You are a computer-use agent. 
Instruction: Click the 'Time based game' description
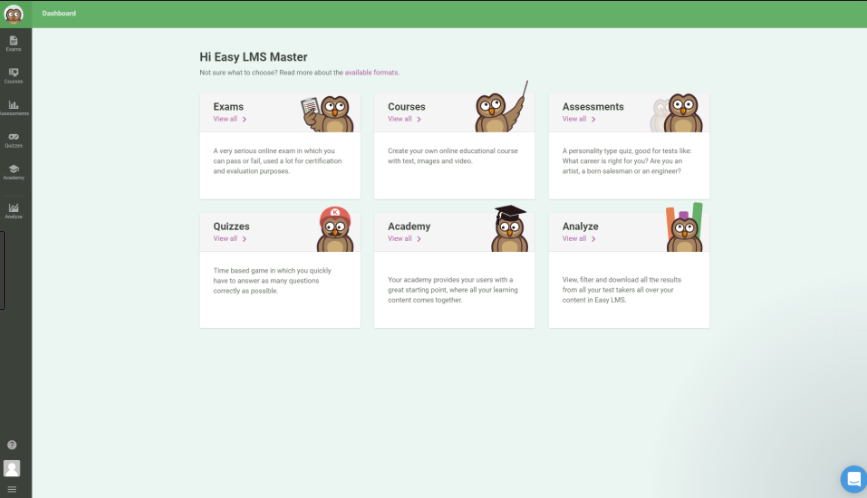pos(272,281)
